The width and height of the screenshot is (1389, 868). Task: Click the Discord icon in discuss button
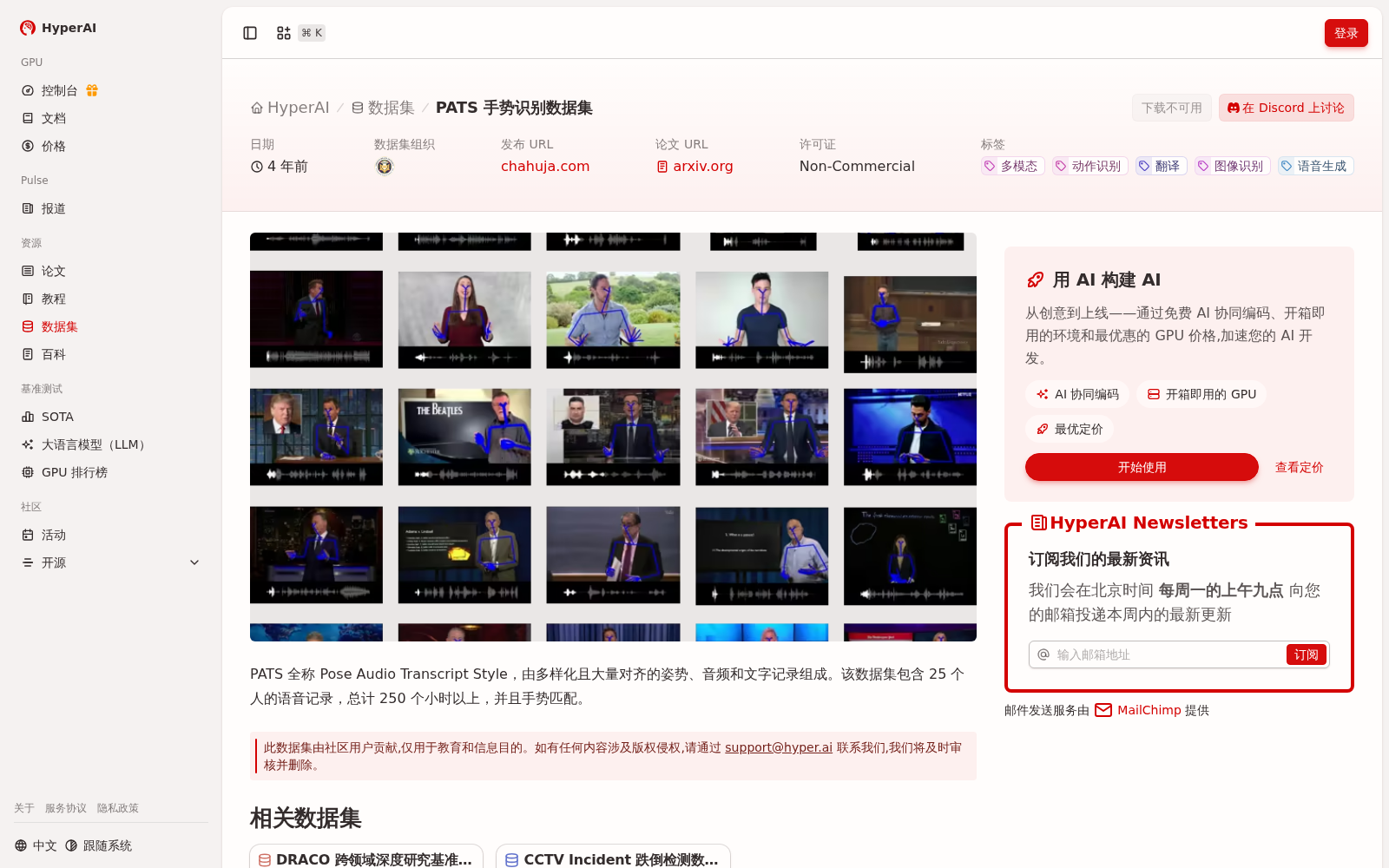click(x=1233, y=108)
